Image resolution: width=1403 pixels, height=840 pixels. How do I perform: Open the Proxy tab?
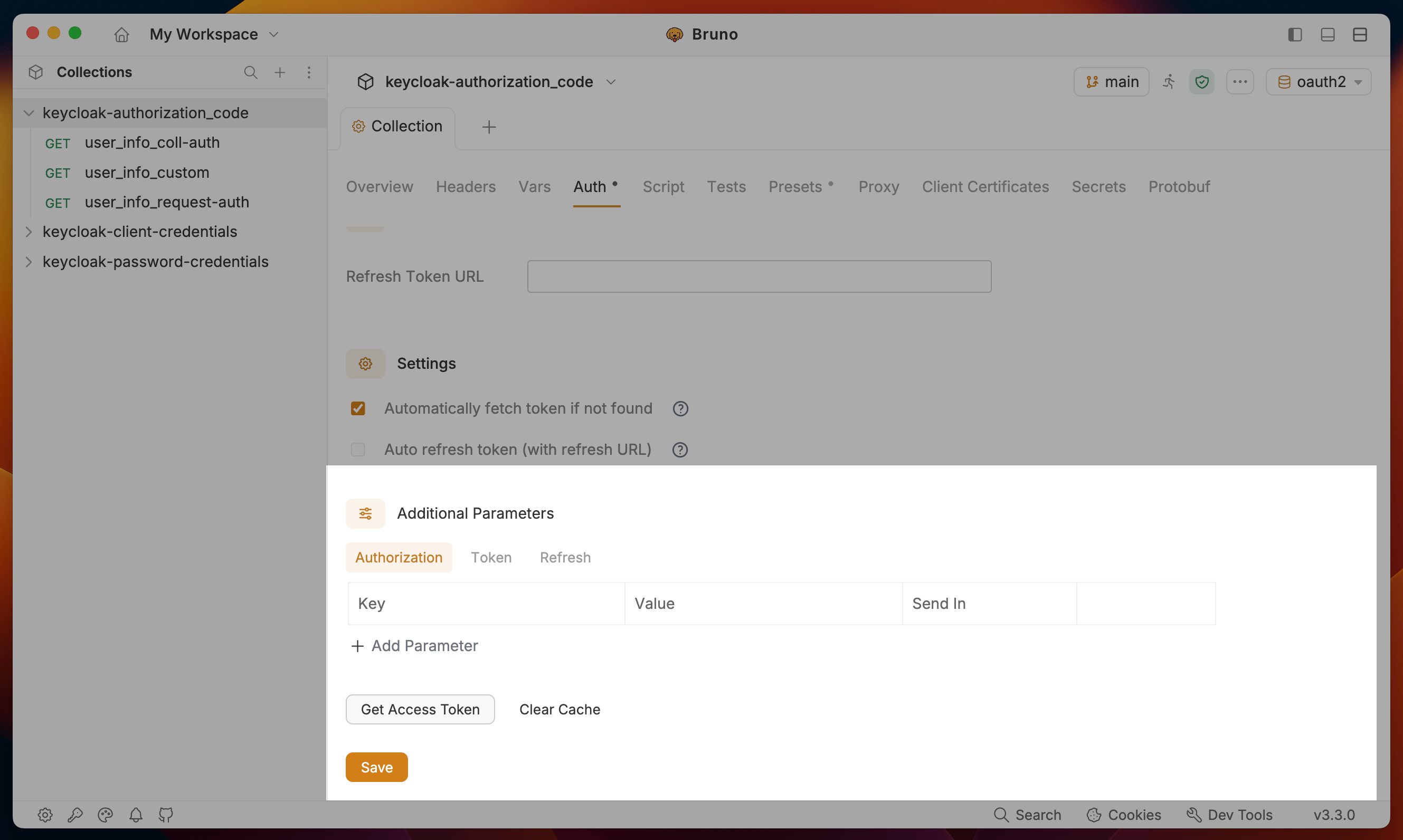[x=879, y=187]
